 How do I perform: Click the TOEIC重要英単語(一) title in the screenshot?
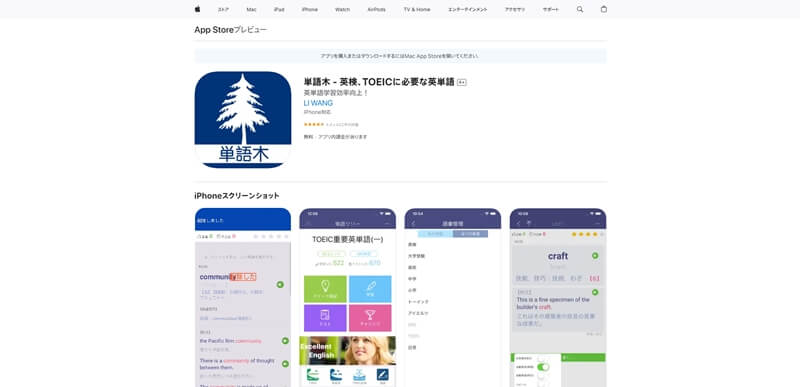click(347, 239)
